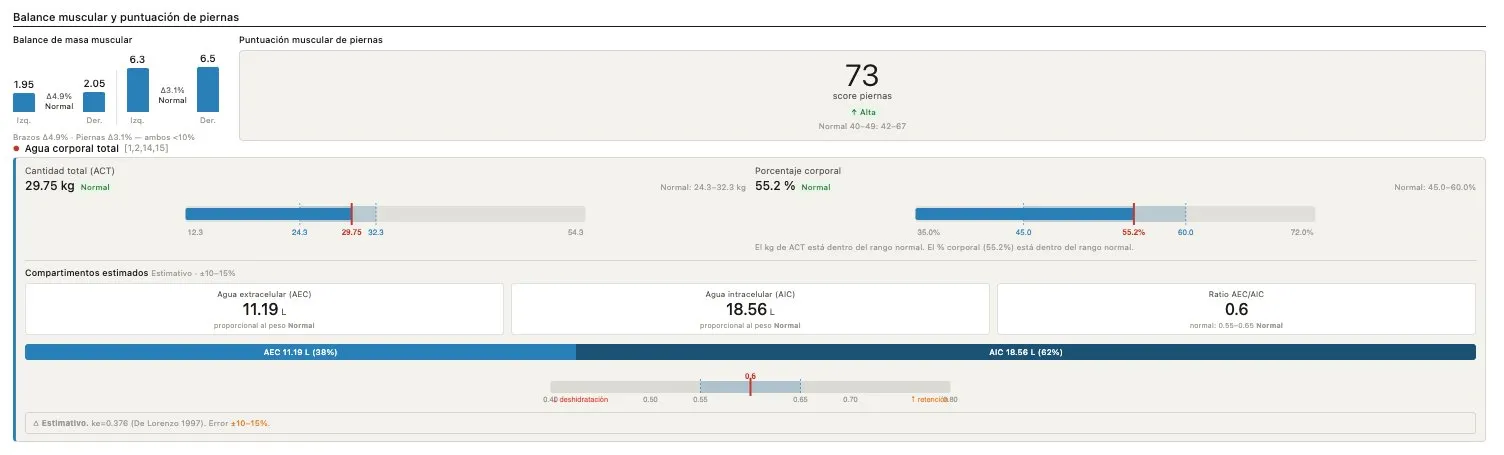The width and height of the screenshot is (1504, 455).
Task: Click the orange retención label on ratio scale
Action: (x=926, y=399)
